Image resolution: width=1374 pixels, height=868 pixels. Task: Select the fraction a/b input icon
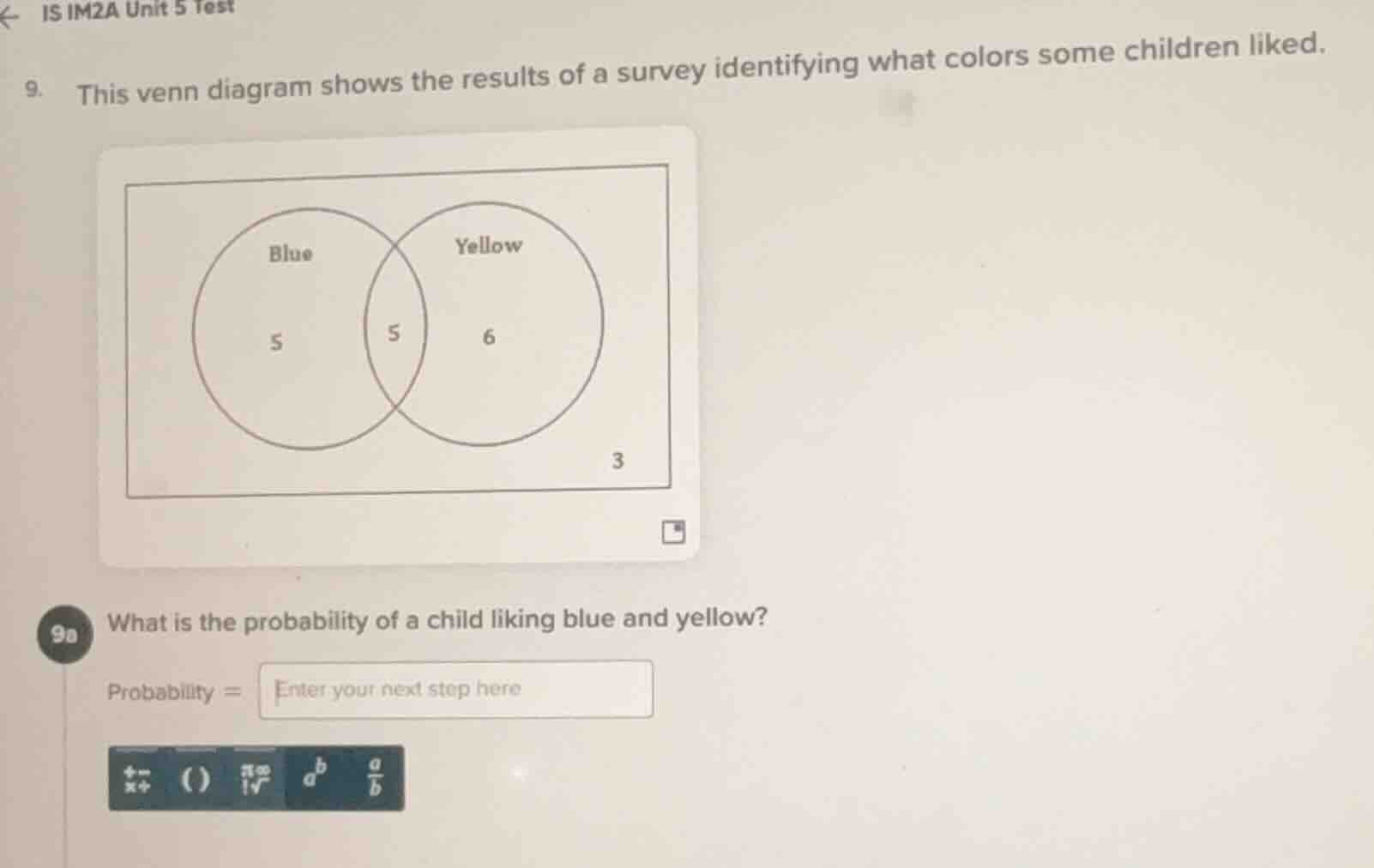pos(377,776)
